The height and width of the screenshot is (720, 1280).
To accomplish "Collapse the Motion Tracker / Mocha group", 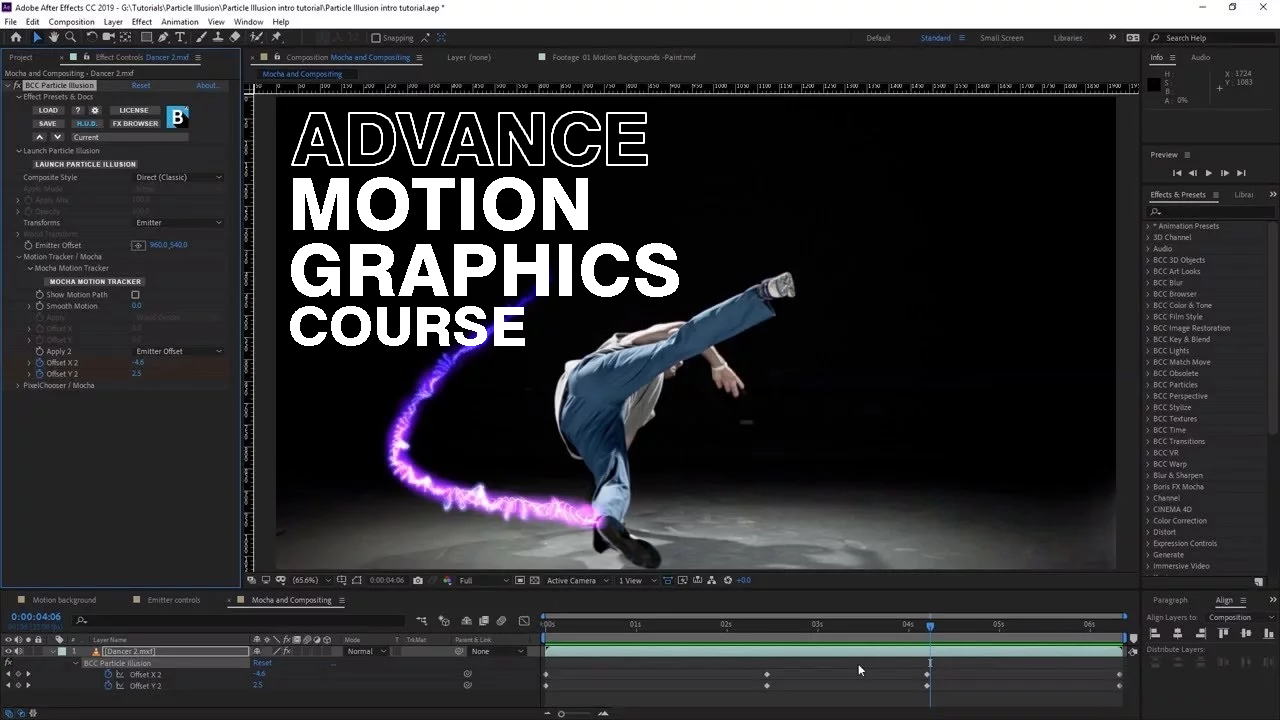I will click(x=18, y=257).
